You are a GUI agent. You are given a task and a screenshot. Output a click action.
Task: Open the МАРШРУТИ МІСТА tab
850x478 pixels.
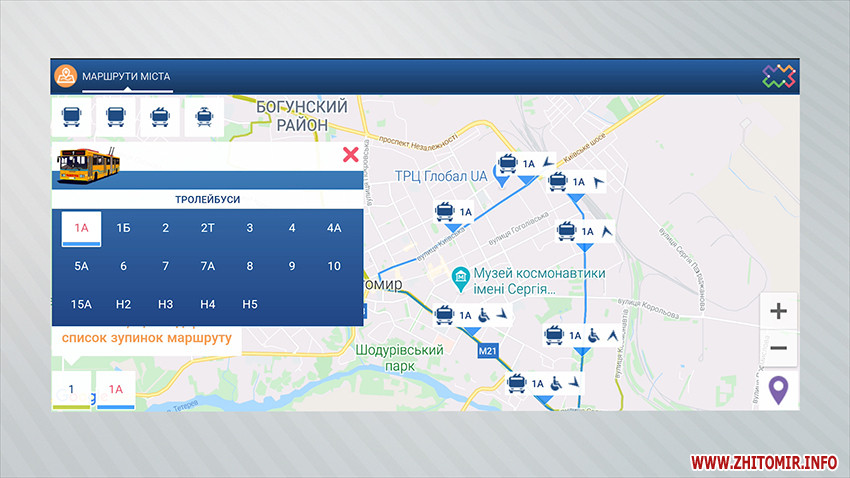click(x=126, y=77)
